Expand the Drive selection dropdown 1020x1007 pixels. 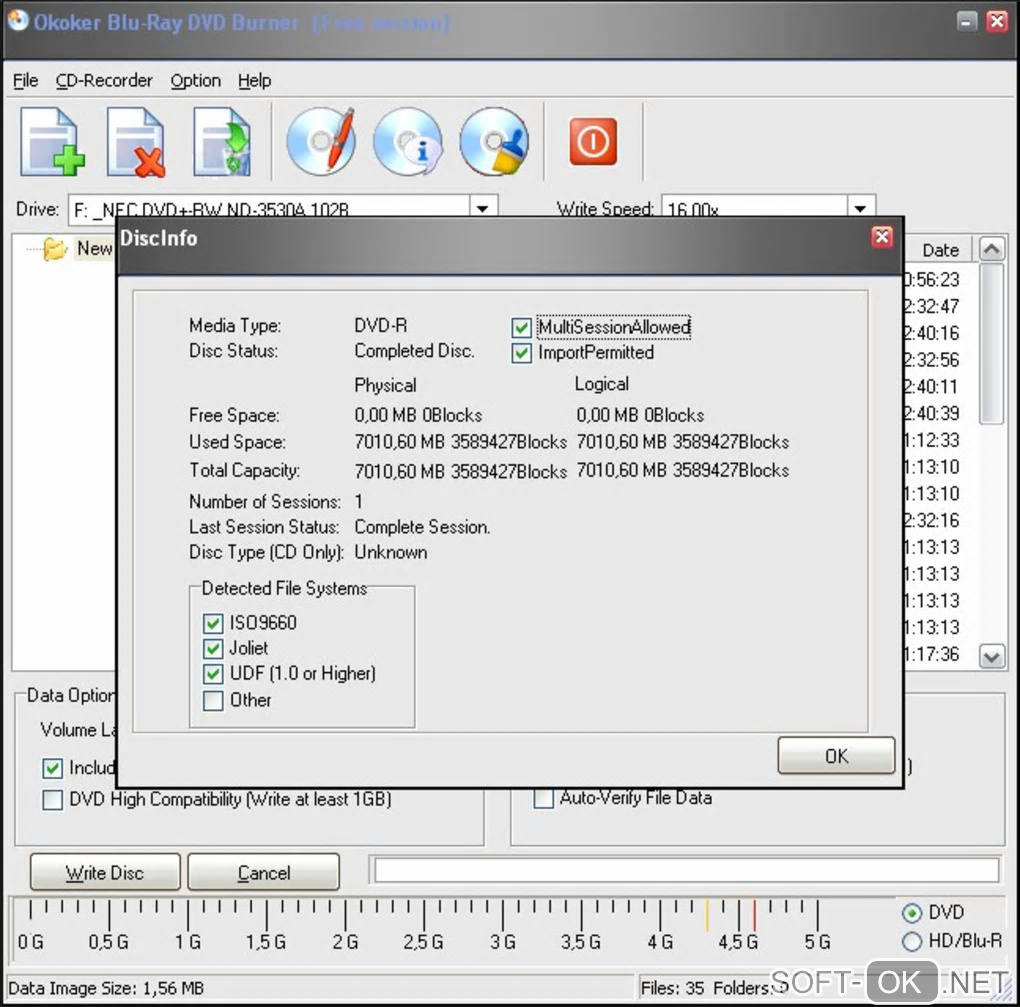[x=483, y=209]
